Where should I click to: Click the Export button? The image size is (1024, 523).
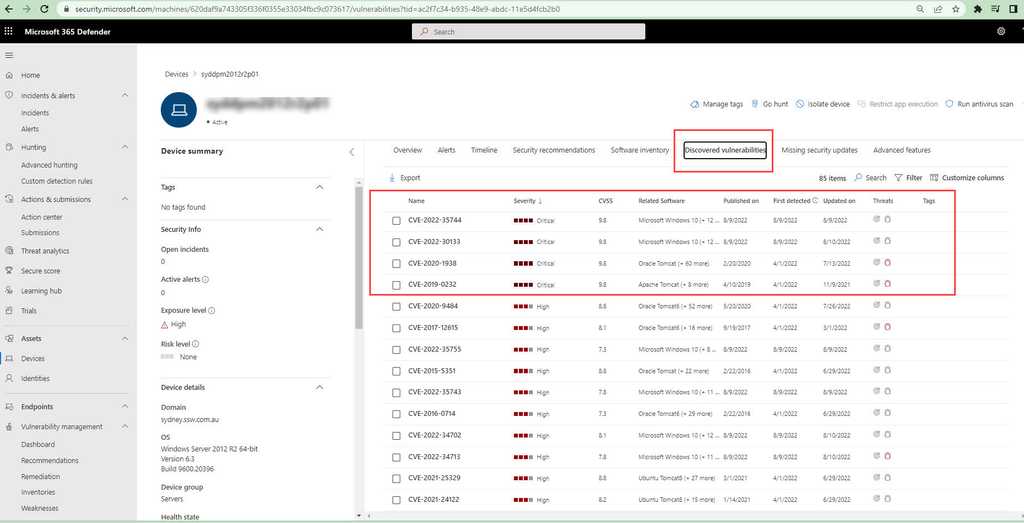pos(404,178)
